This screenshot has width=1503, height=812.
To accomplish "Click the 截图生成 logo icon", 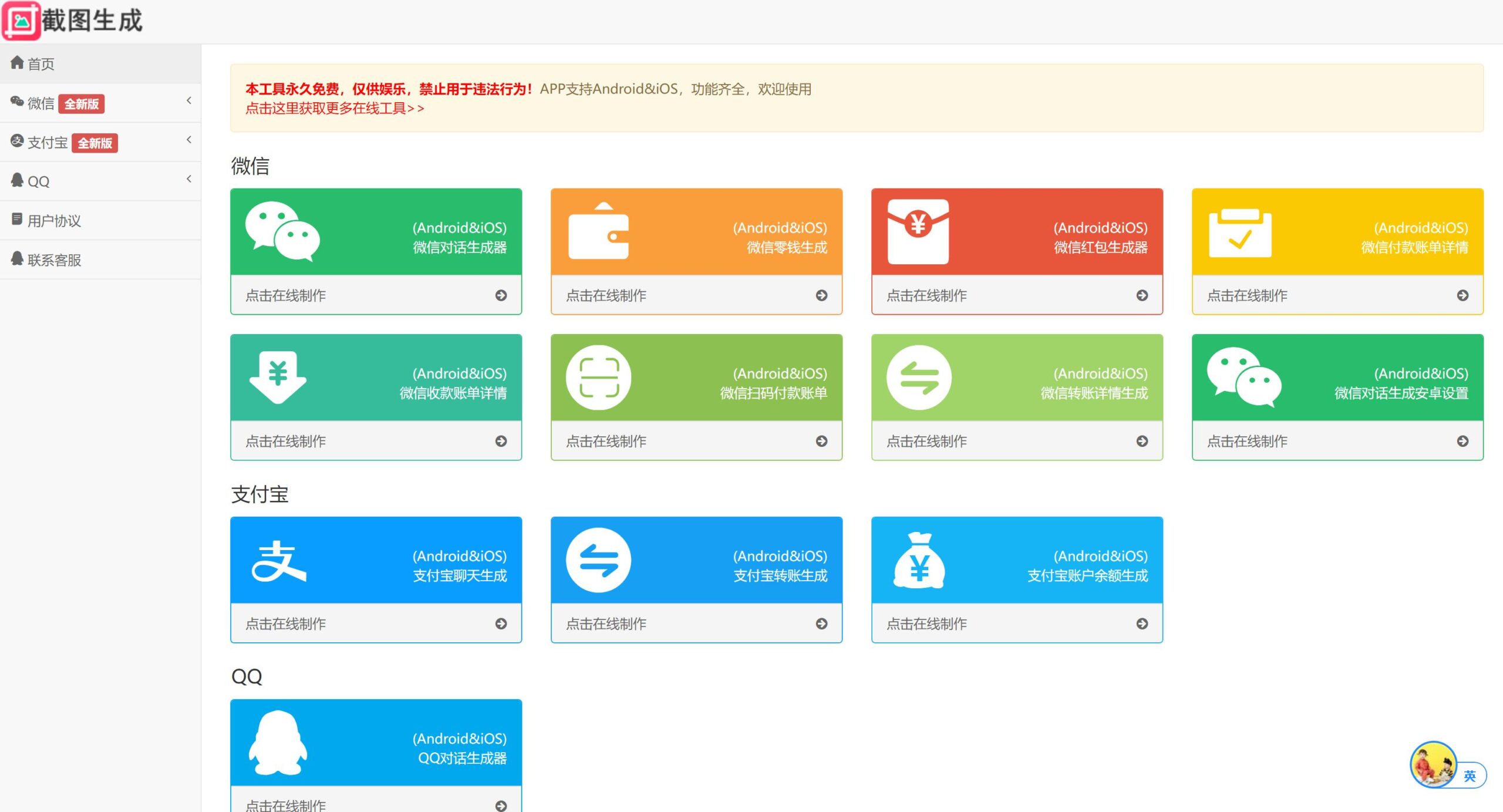I will click(22, 21).
